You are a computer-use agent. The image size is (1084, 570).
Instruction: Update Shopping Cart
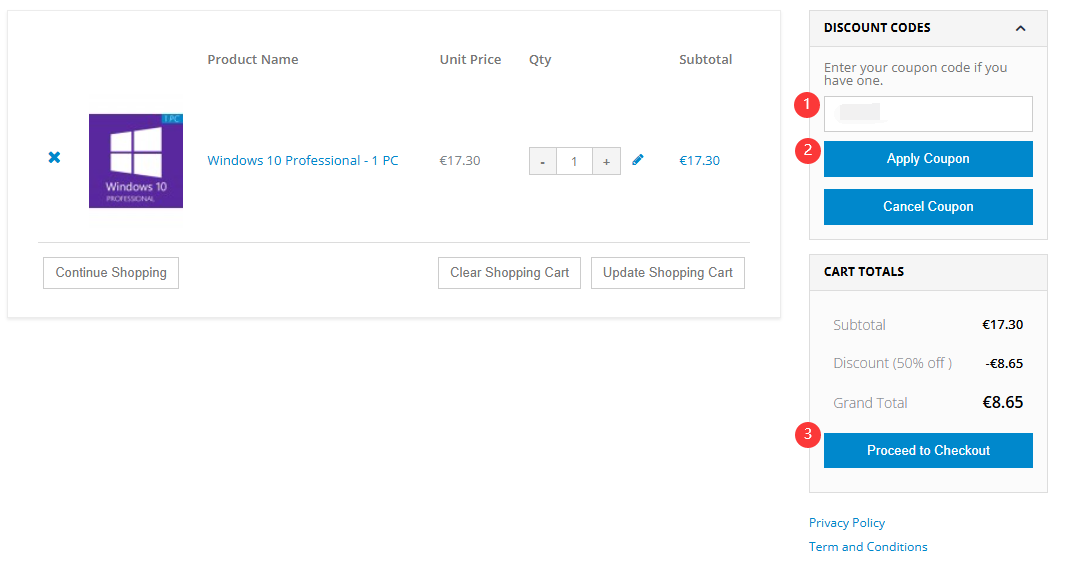click(667, 273)
